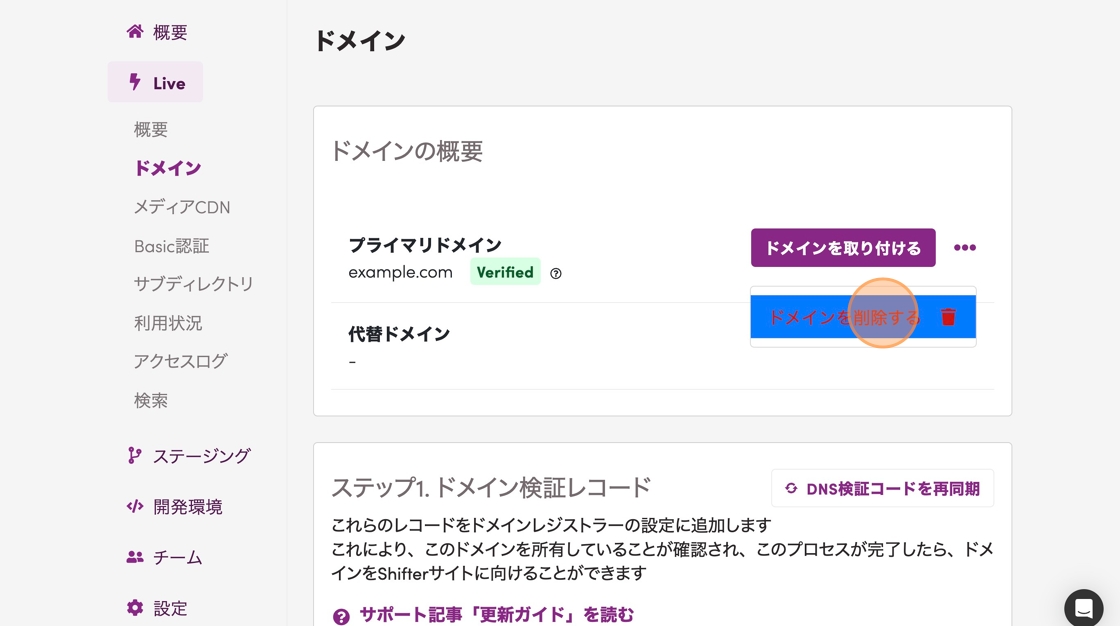The image size is (1120, 626).
Task: Click the branch icon for ステージング
Action: click(x=135, y=456)
